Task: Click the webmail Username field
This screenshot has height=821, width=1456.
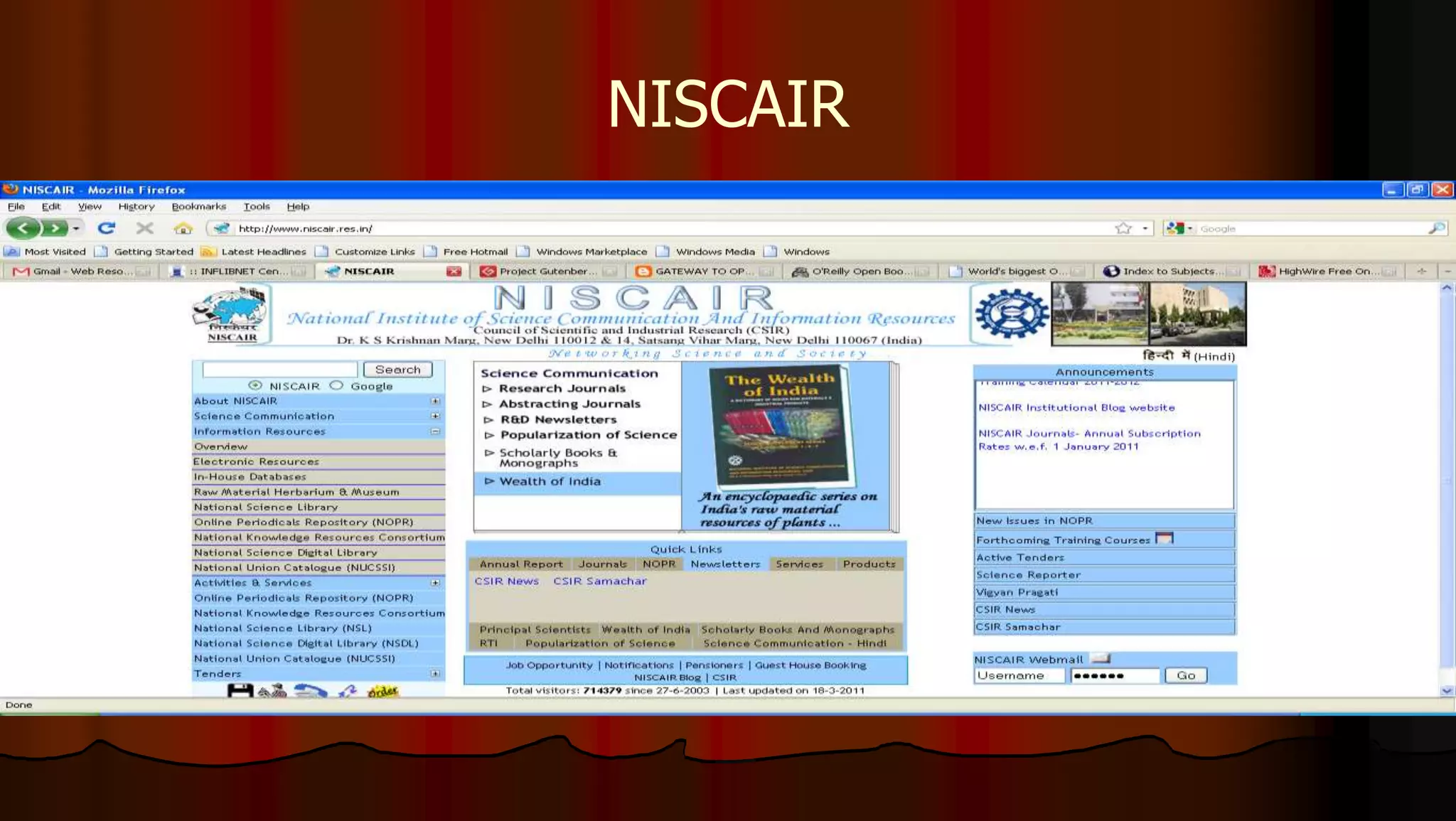Action: tap(1019, 675)
